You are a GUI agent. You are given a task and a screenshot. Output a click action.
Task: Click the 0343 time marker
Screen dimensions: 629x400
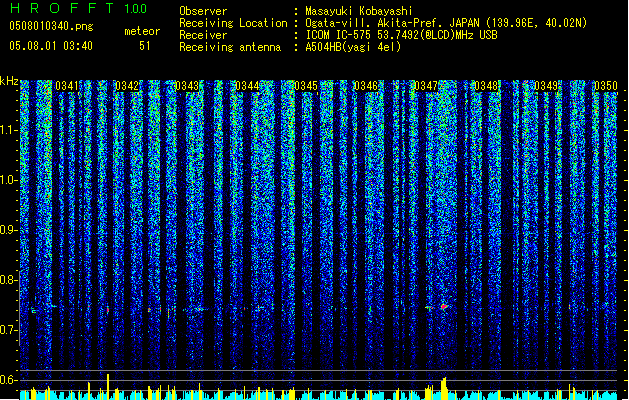click(187, 86)
